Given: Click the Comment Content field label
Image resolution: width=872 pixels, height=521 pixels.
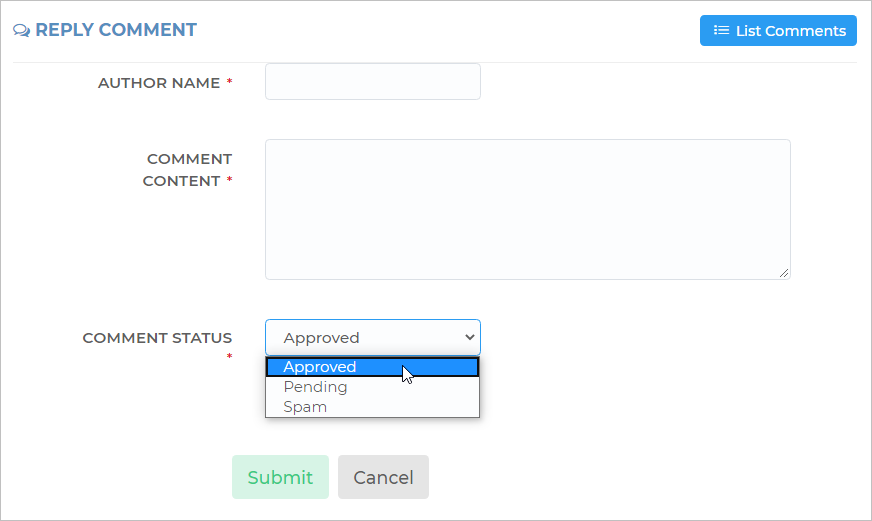Looking at the screenshot, I should click(187, 170).
